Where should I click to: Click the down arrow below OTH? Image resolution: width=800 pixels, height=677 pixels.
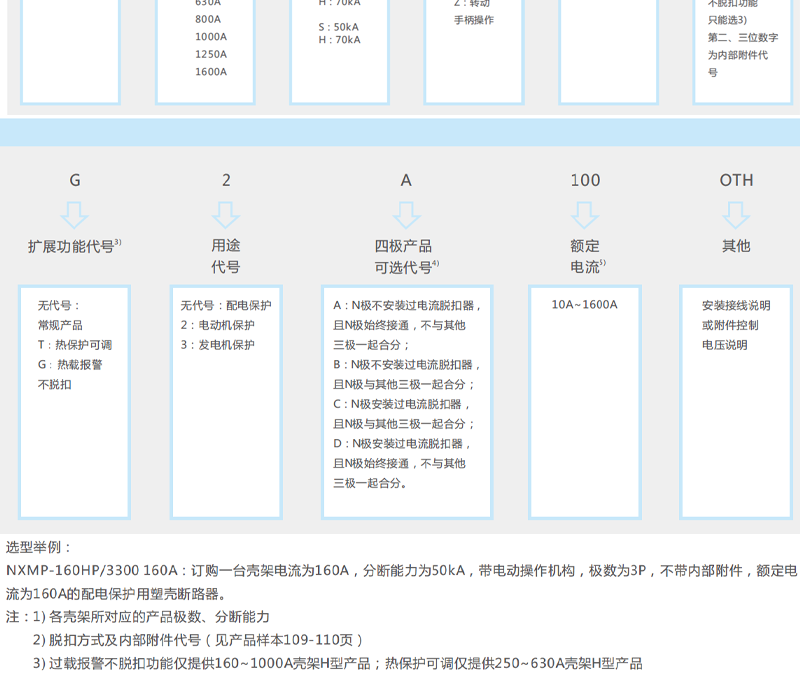pos(736,214)
